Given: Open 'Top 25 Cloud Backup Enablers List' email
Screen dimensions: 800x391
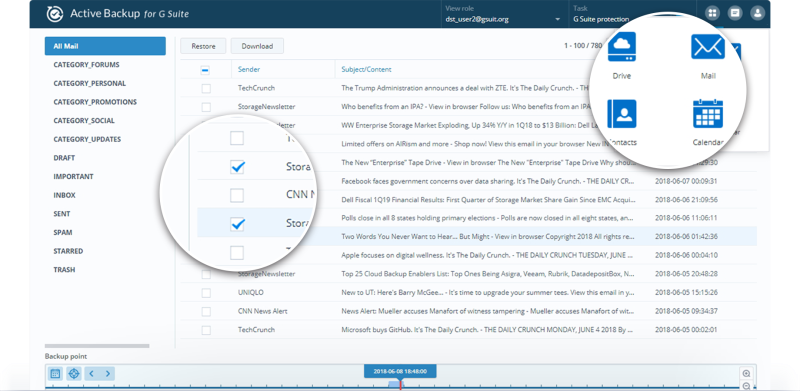Looking at the screenshot, I should tap(487, 274).
